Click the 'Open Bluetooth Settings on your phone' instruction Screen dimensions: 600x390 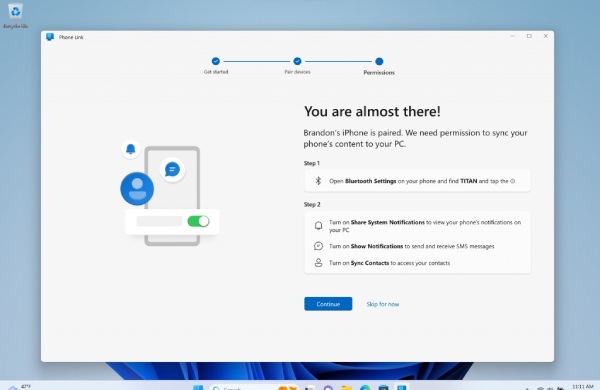[422, 181]
